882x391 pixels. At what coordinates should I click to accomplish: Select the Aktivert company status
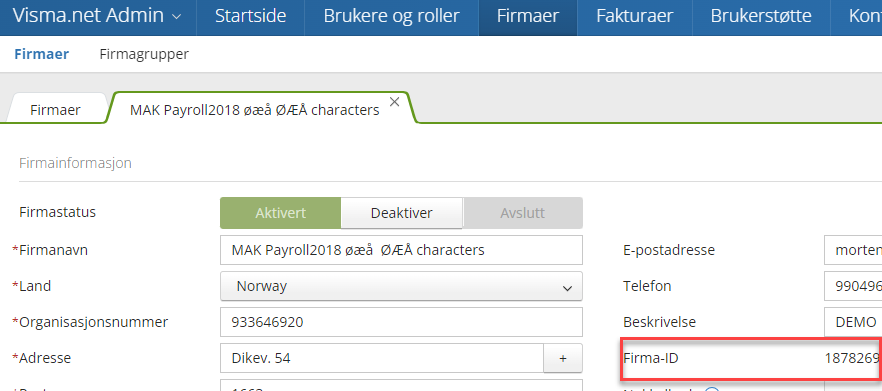281,213
